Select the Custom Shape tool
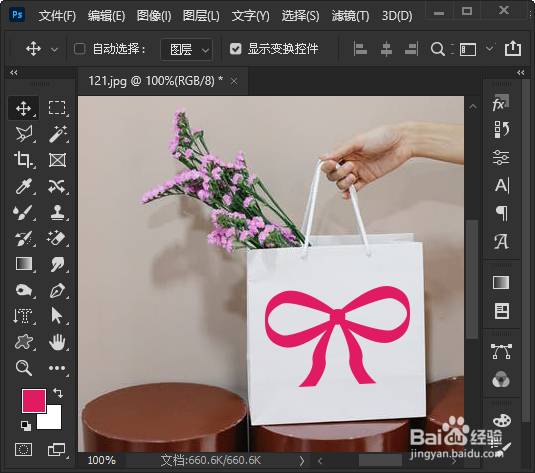This screenshot has width=535, height=473. click(x=24, y=342)
